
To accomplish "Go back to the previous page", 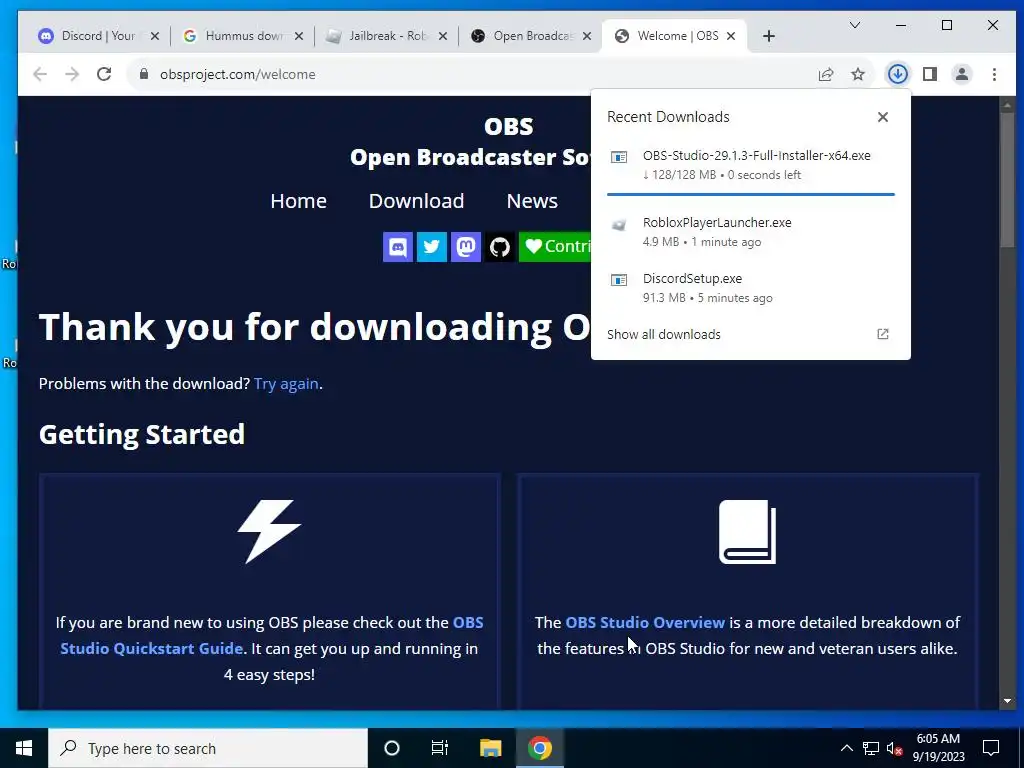I will point(40,74).
